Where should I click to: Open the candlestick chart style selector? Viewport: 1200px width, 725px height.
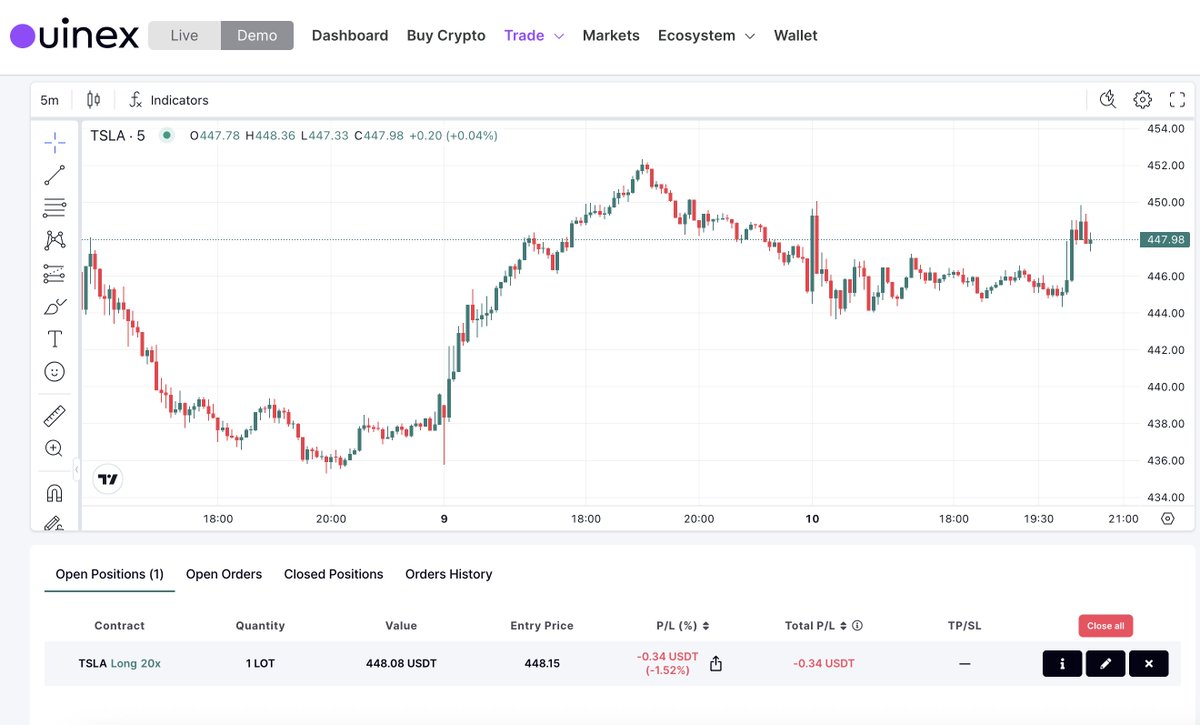[x=93, y=100]
